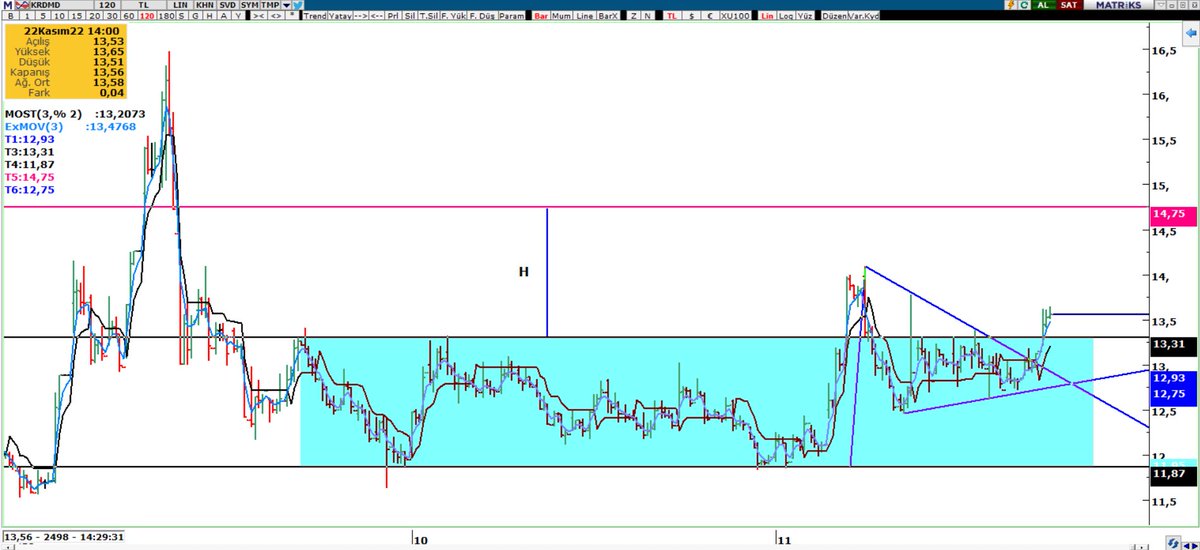Select the 15 minute timeframe
The width and height of the screenshot is (1200, 550).
(77, 17)
